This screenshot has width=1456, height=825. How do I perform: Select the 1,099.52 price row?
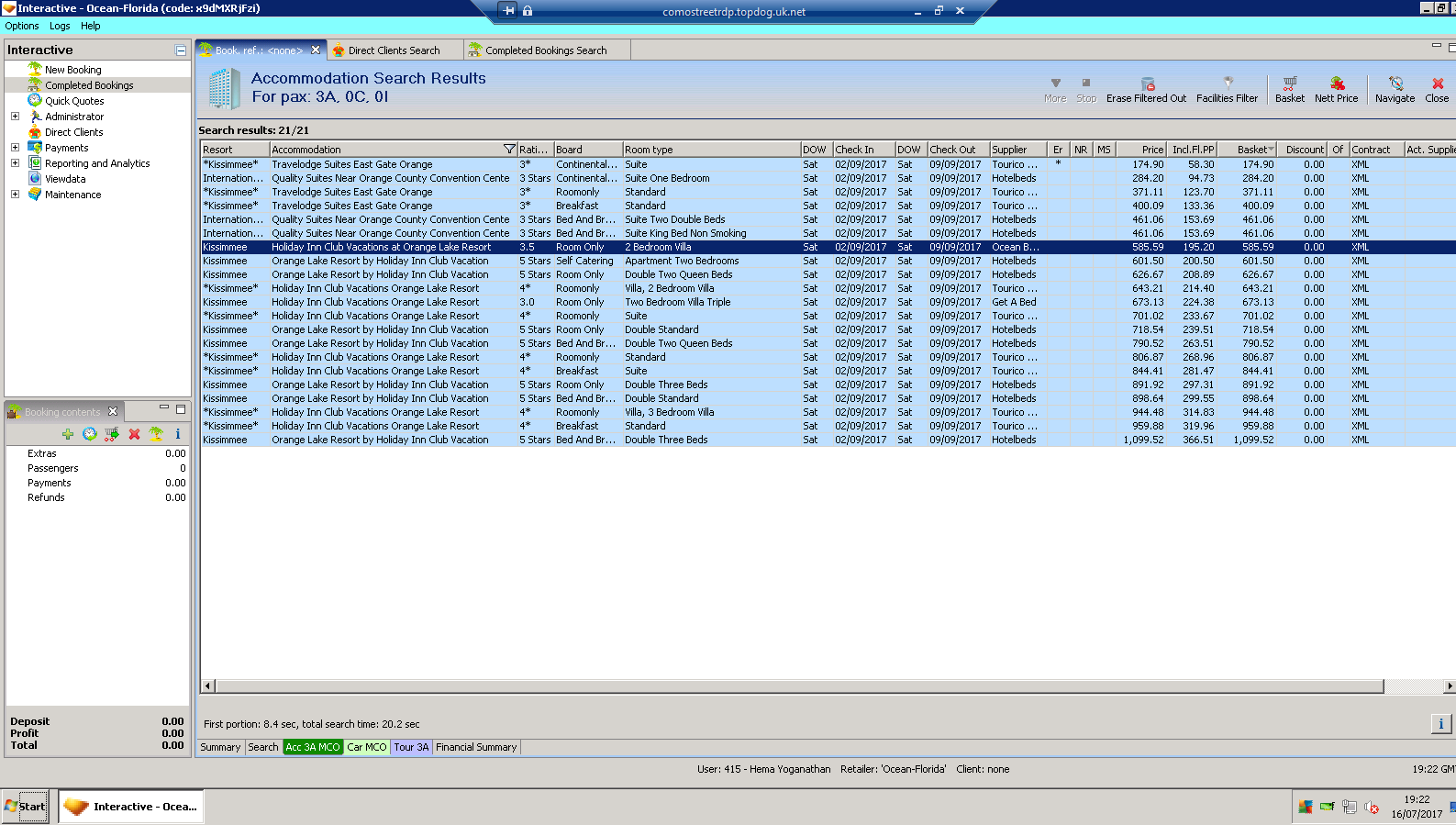(828, 440)
